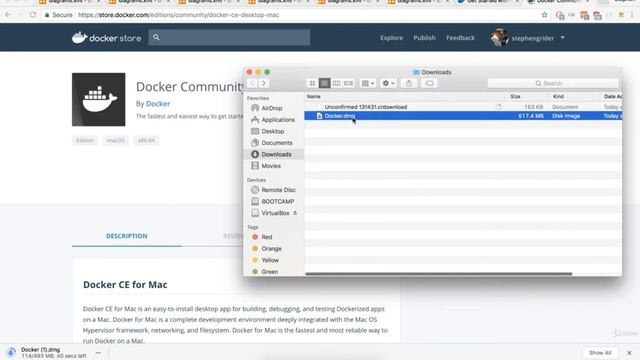This screenshot has height=360, width=640.
Task: Click the x86-64 tag
Action: pyautogui.click(x=146, y=140)
